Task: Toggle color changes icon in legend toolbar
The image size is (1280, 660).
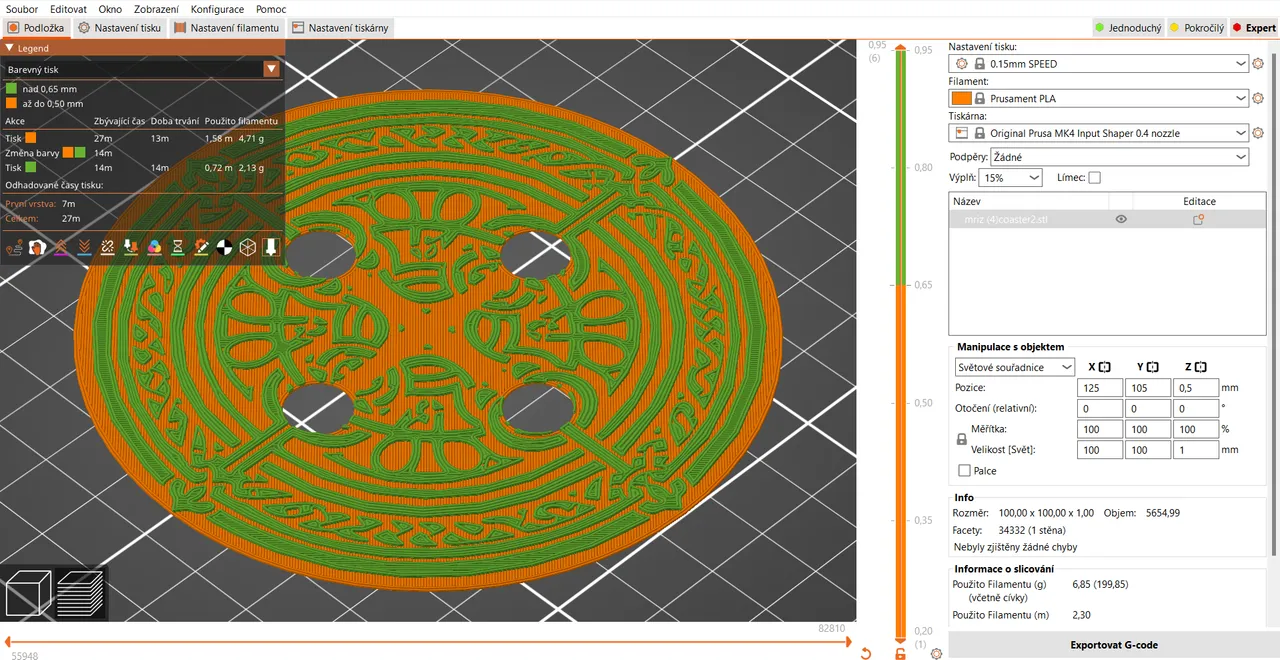Action: point(154,247)
